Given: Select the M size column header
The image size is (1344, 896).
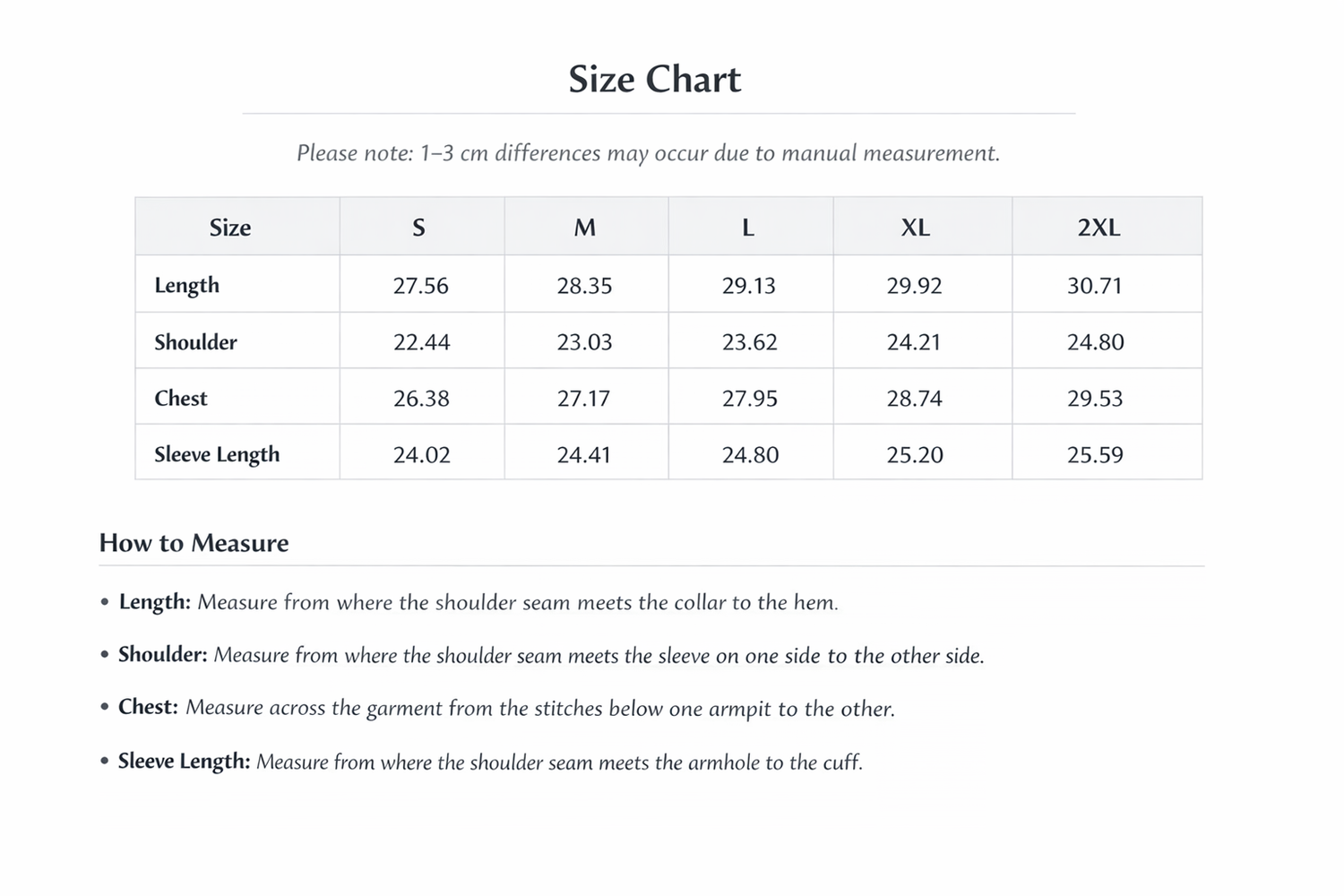Looking at the screenshot, I should (584, 228).
